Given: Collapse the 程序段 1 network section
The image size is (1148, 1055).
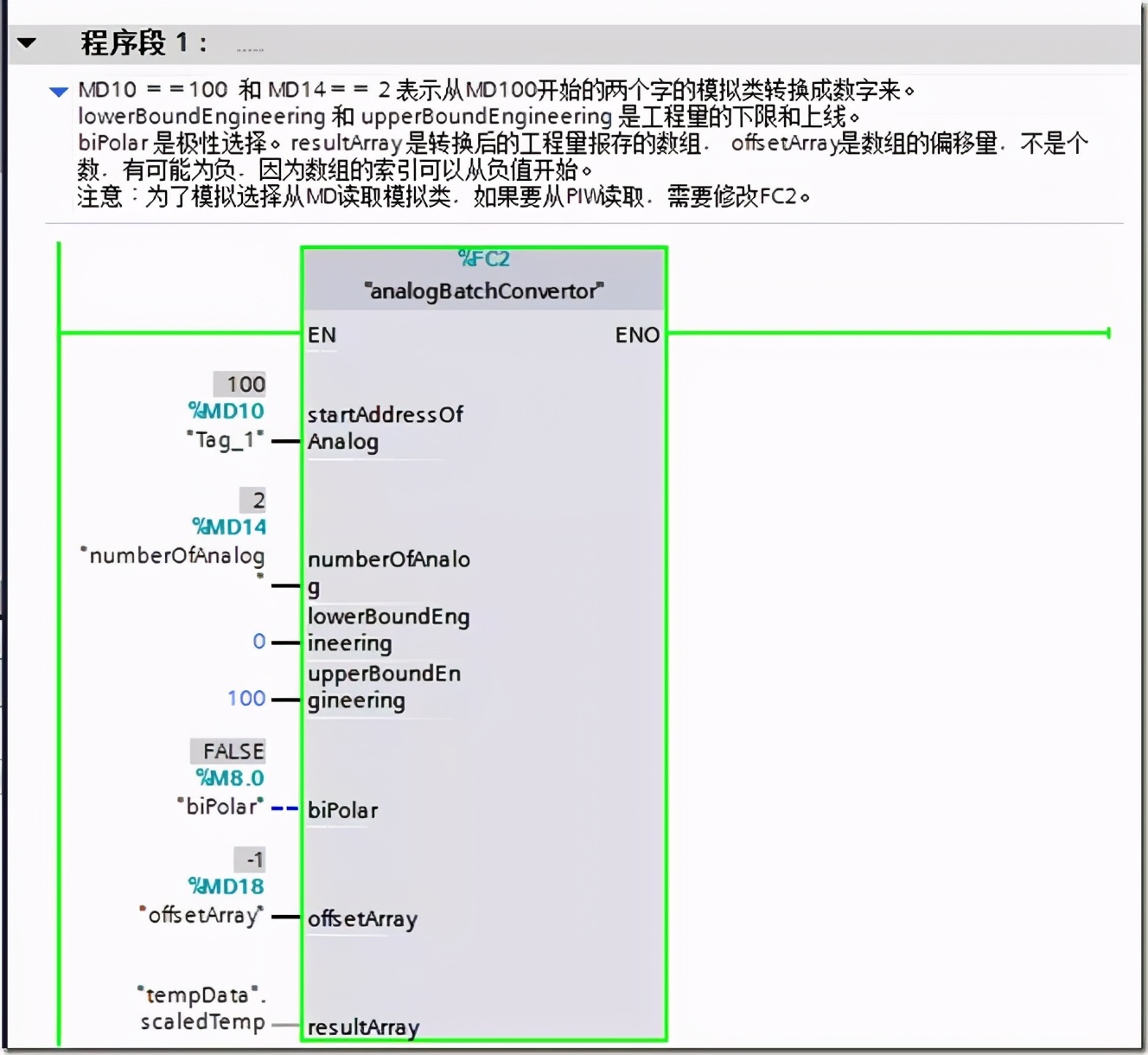Looking at the screenshot, I should pos(27,42).
